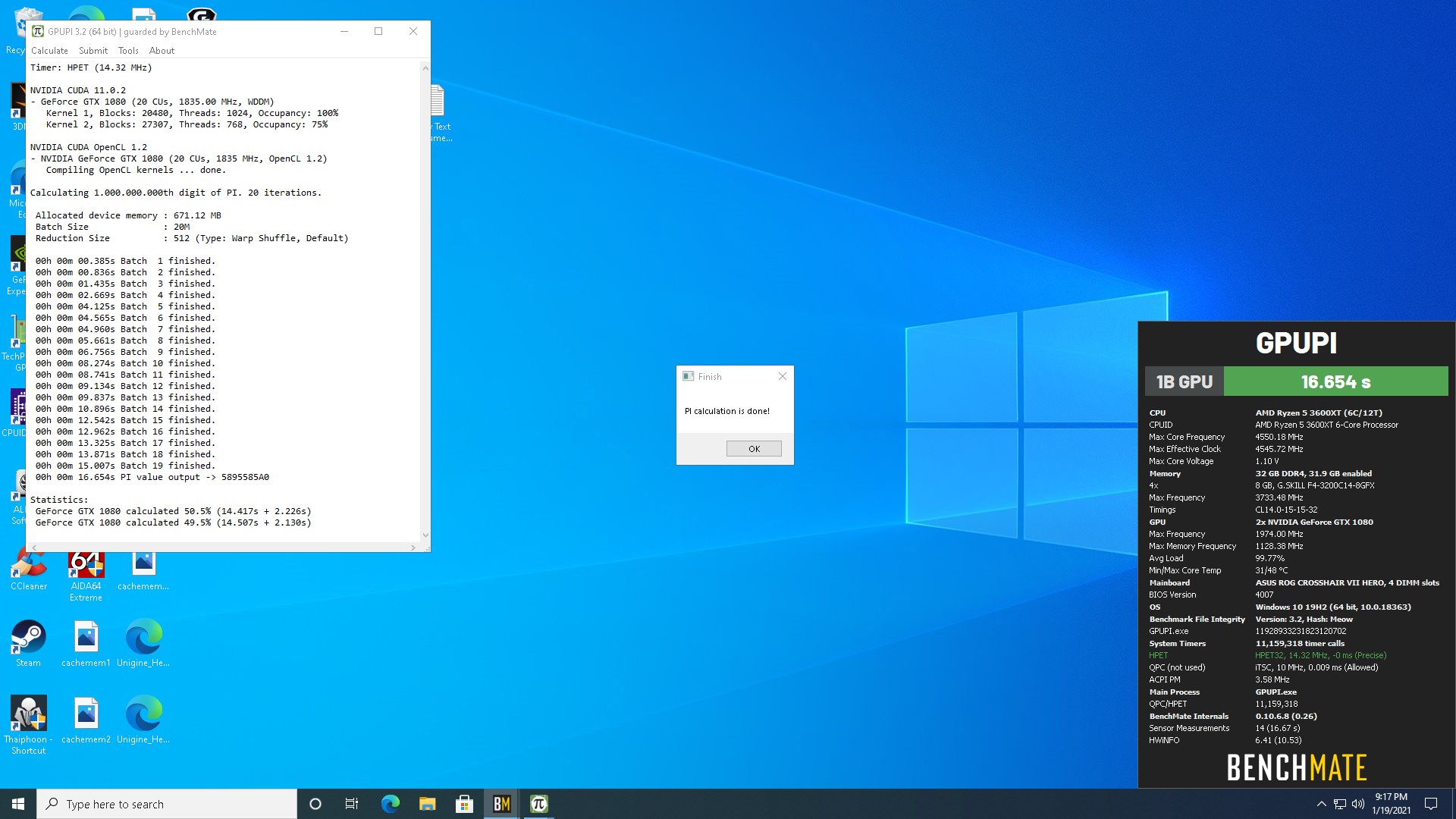Click the Allocated device memory line
This screenshot has width=1456, height=819.
pos(128,215)
